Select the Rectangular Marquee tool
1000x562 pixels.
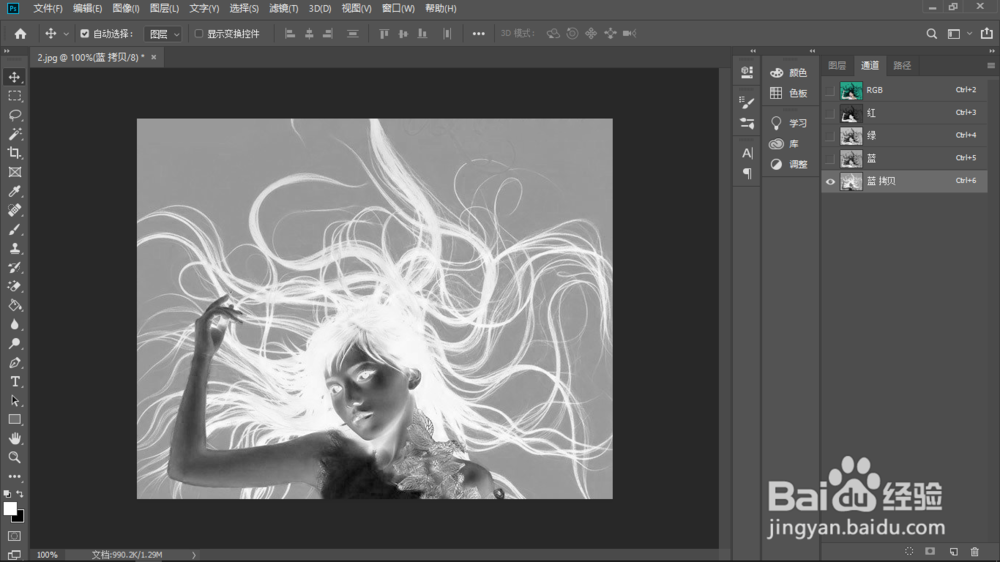click(15, 96)
